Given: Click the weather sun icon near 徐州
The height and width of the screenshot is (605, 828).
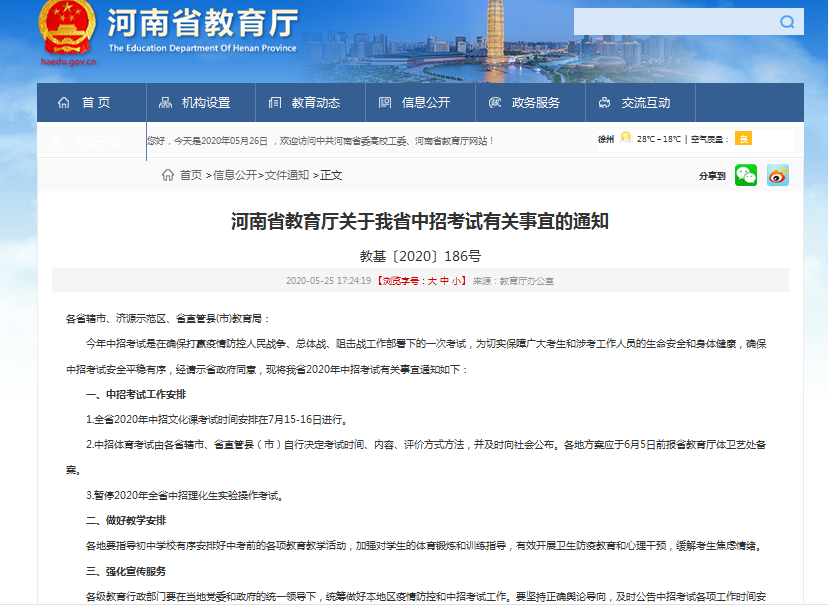Looking at the screenshot, I should pos(626,138).
